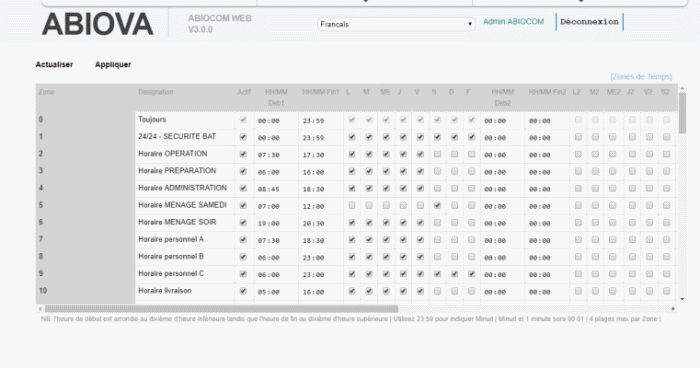Edit start time 08:45 for Horaire ADMINISTRATION
Screen dimensions: 700x368
(x=276, y=189)
